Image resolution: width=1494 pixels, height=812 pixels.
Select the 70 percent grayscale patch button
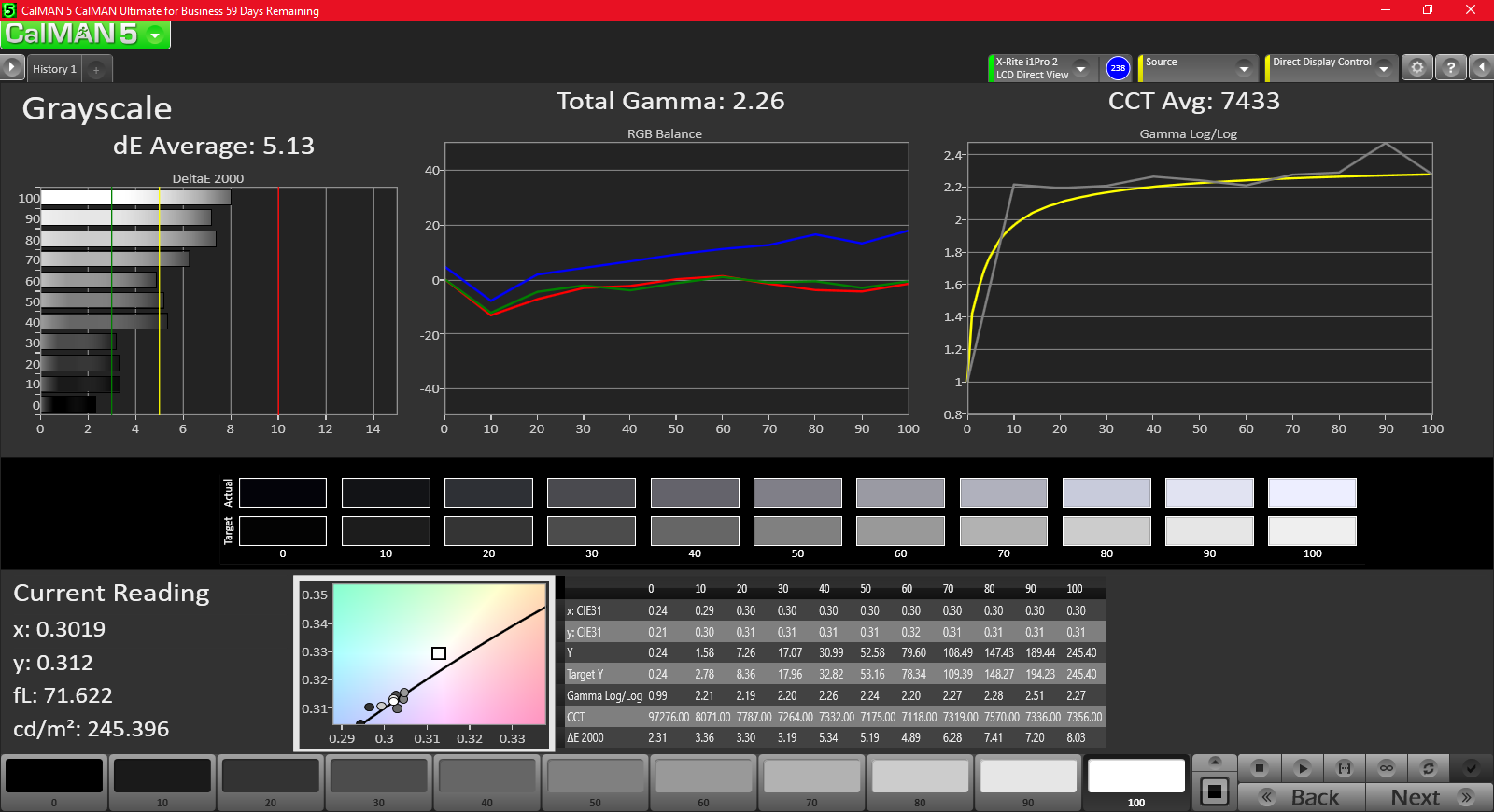click(812, 782)
